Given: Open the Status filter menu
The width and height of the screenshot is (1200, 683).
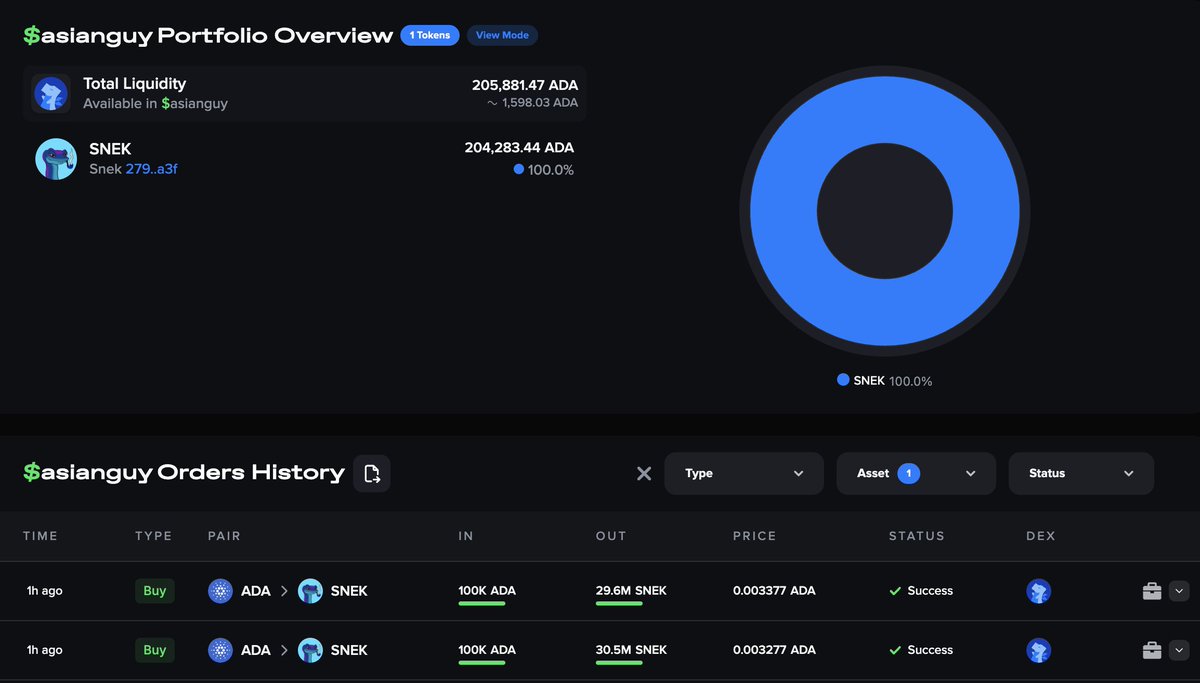Looking at the screenshot, I should click(1081, 473).
